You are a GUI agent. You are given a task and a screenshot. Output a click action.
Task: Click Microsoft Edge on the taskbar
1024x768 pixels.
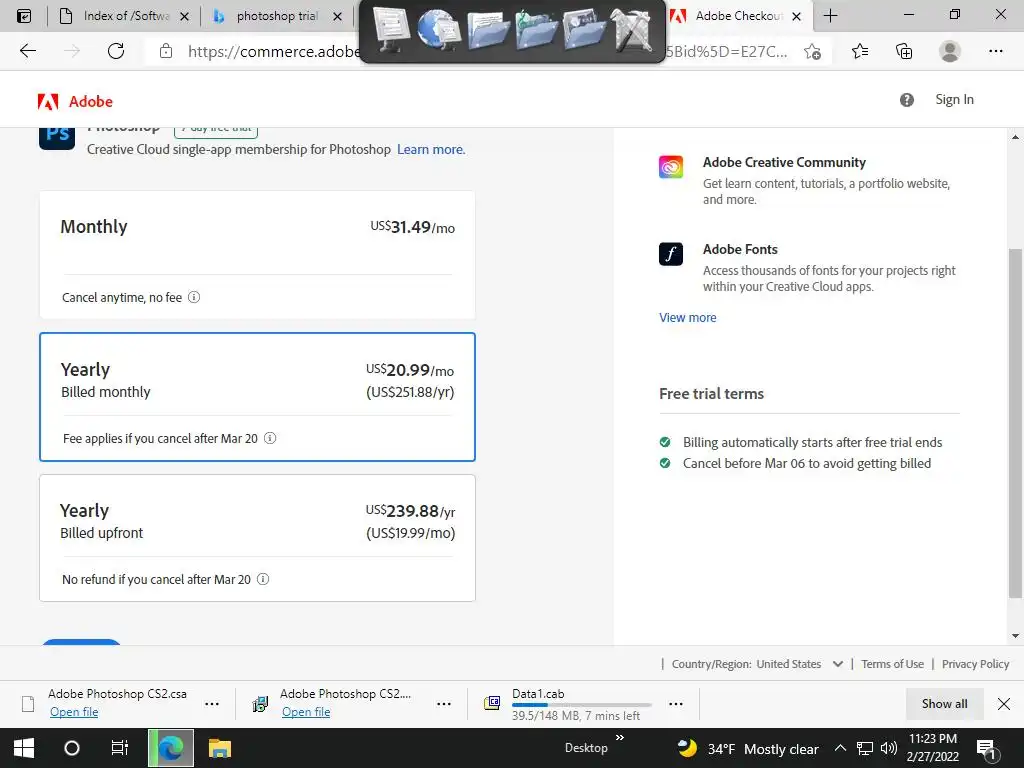click(170, 748)
